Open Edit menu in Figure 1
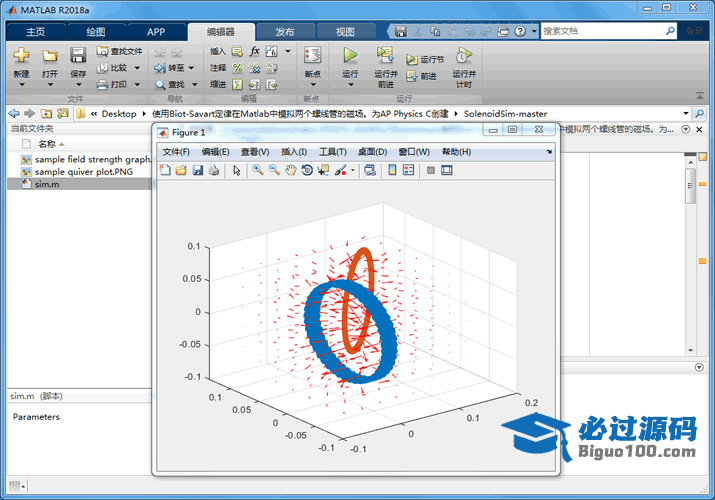Screen dimensions: 715x500 pyautogui.click(x=215, y=152)
